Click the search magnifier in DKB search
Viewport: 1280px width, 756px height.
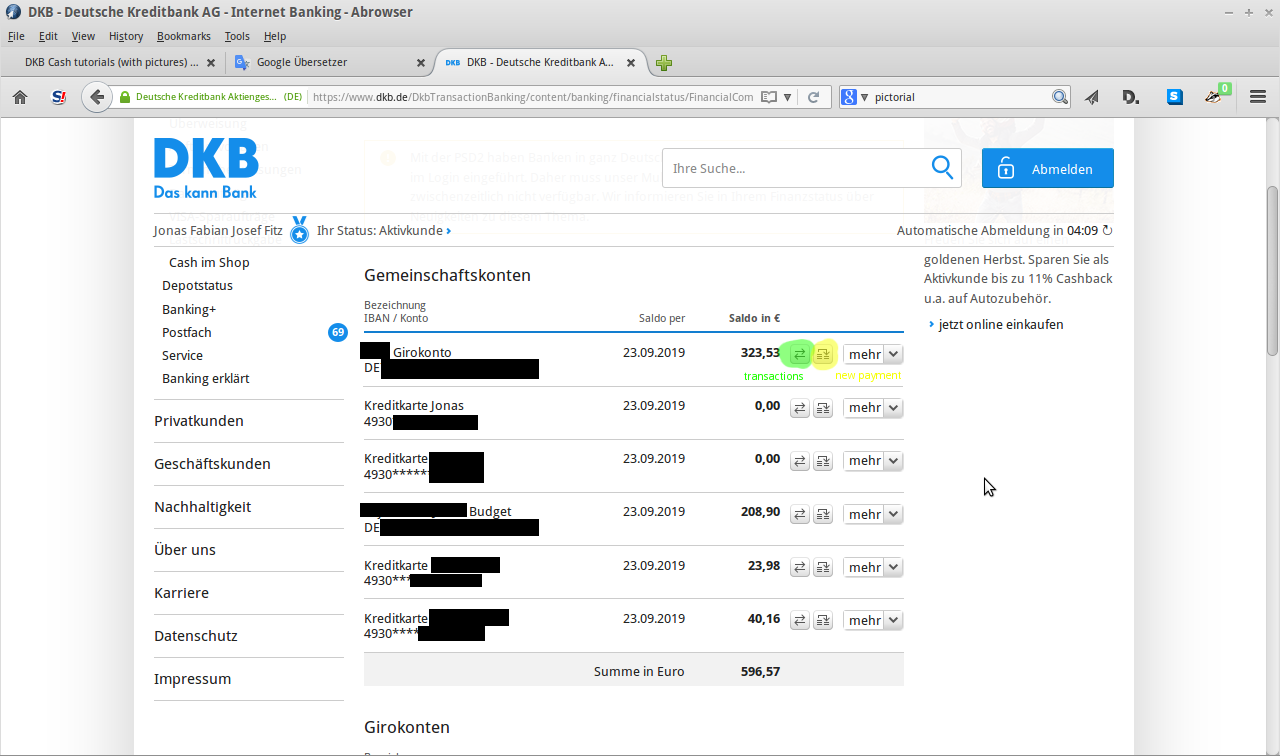[942, 168]
